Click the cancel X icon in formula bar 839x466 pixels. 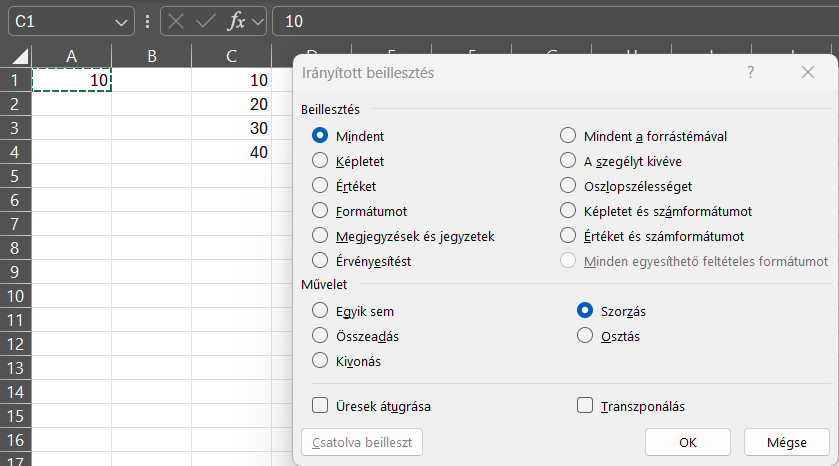click(x=176, y=21)
